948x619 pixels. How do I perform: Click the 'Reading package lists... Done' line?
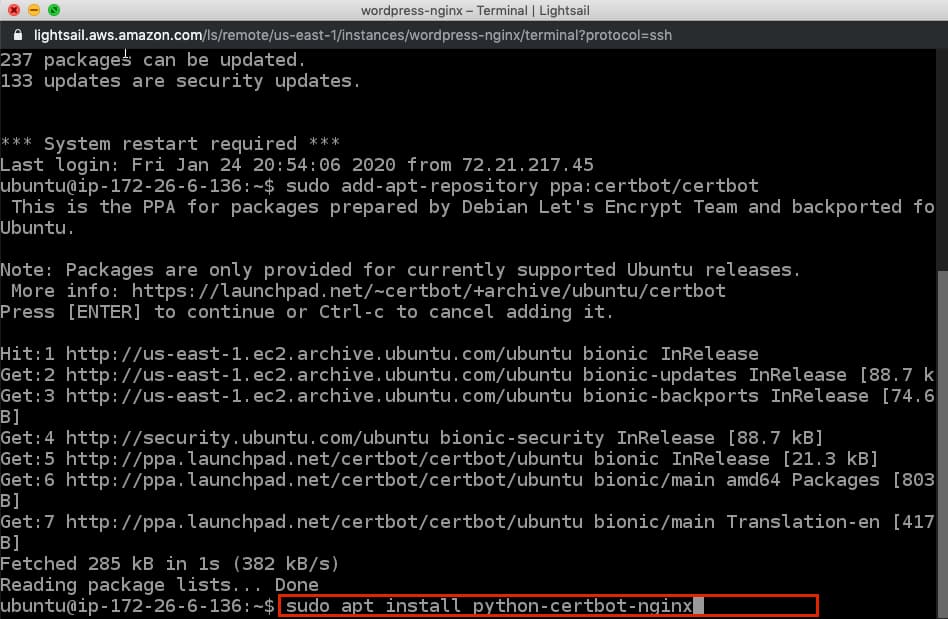[159, 585]
